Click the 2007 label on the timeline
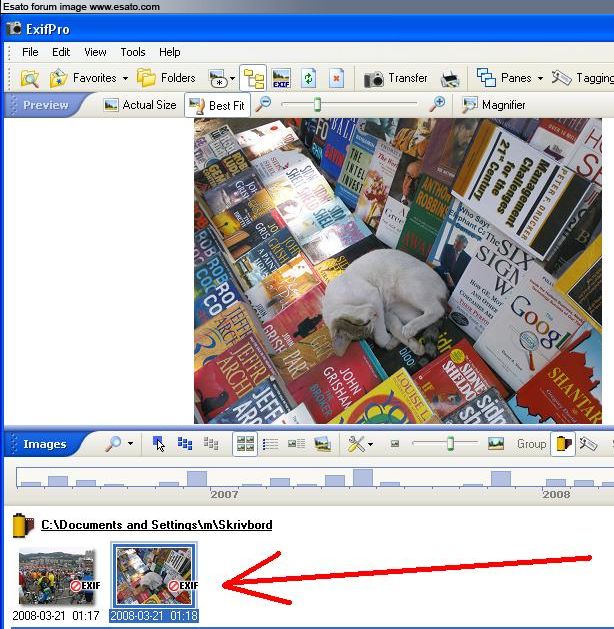614x629 pixels. [x=224, y=494]
